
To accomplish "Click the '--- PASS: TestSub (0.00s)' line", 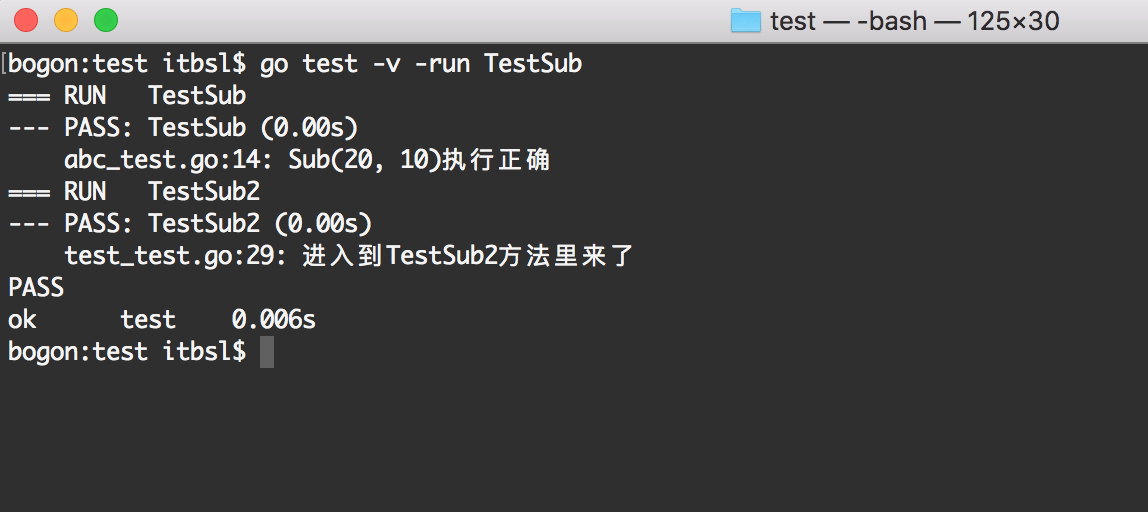I will pos(183,128).
